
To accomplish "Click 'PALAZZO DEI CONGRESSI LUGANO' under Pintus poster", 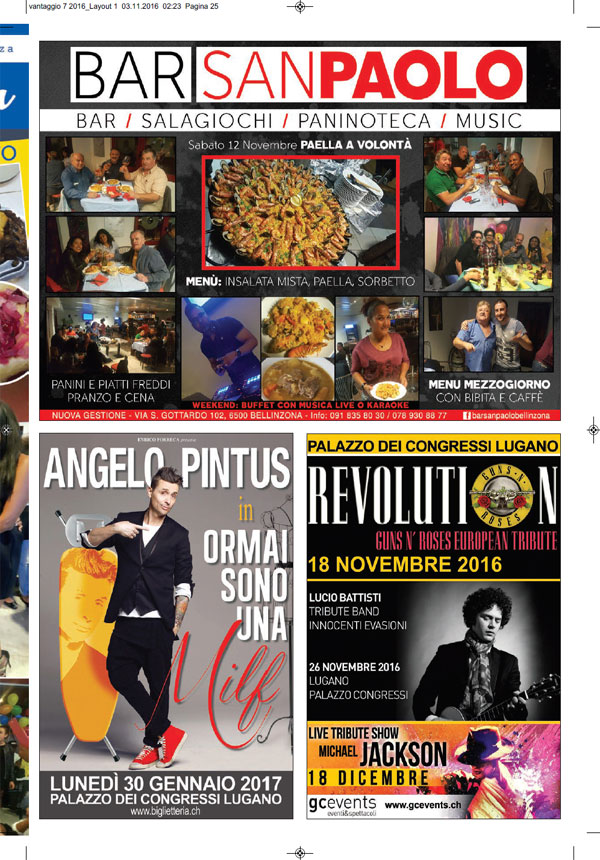I will coord(166,799).
